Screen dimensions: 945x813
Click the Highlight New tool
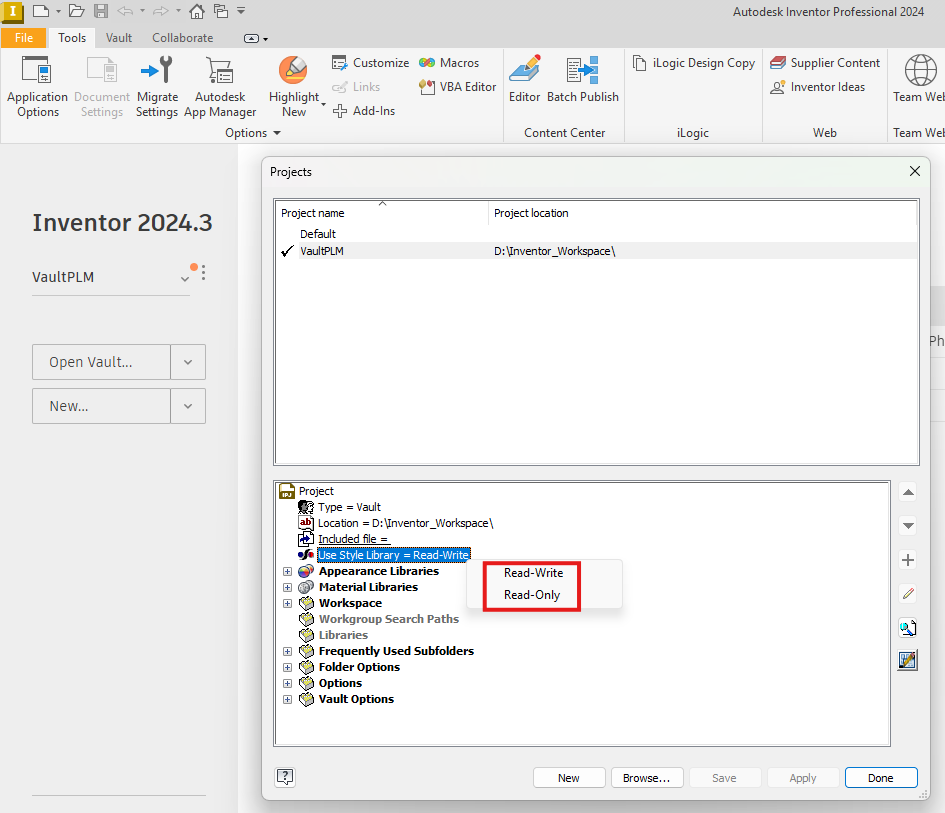pyautogui.click(x=294, y=87)
